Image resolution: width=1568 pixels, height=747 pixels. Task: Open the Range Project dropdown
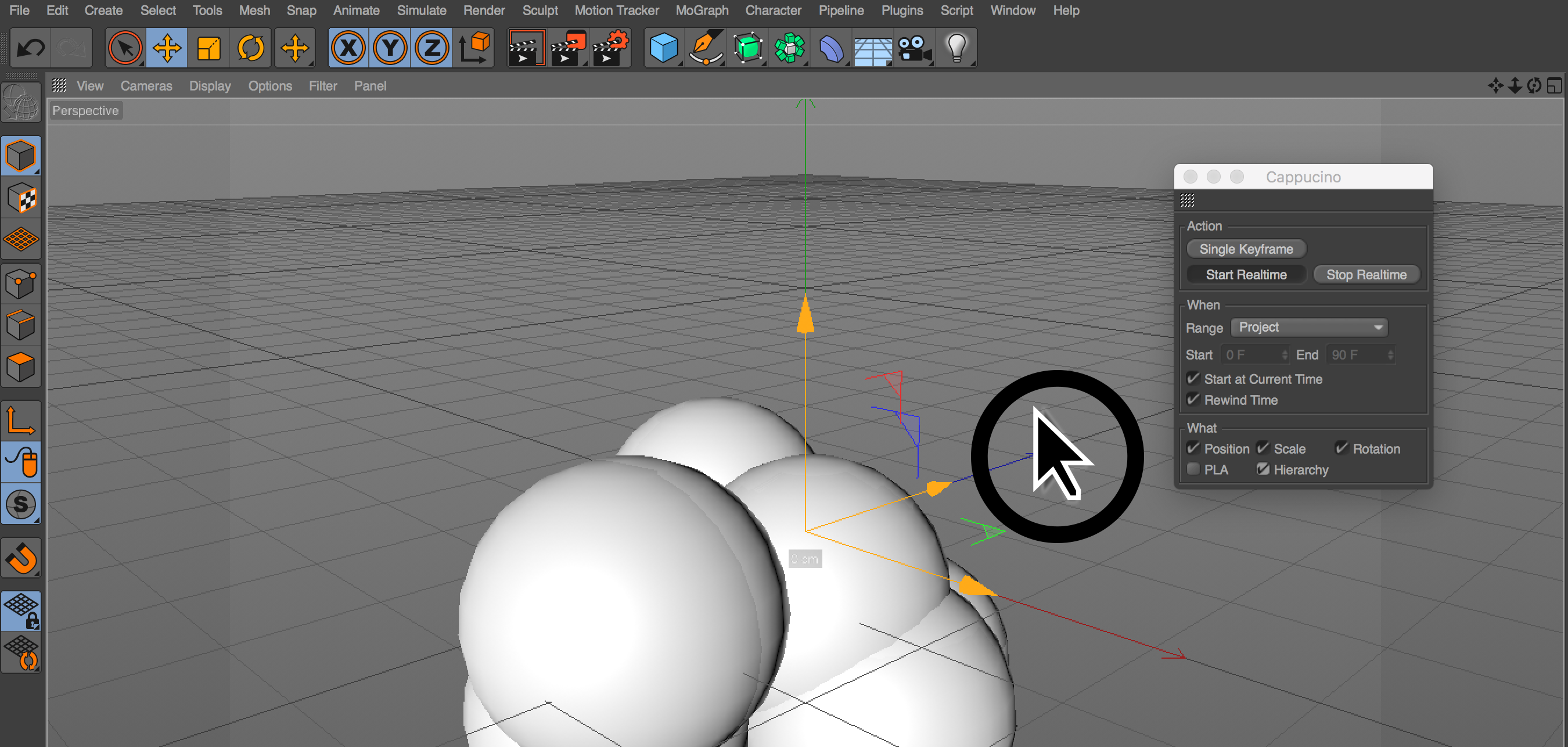coord(1308,328)
